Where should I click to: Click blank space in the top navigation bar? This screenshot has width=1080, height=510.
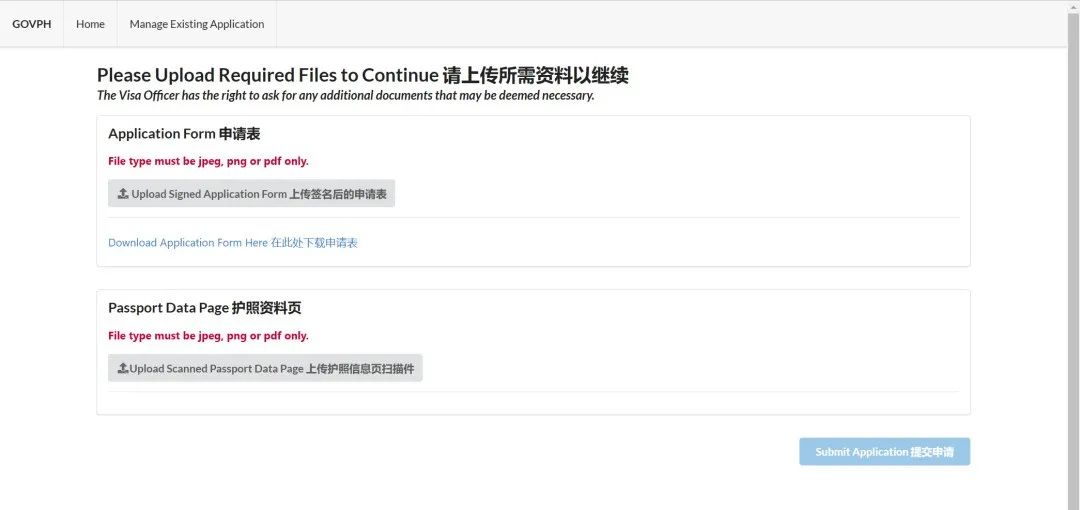pyautogui.click(x=650, y=24)
